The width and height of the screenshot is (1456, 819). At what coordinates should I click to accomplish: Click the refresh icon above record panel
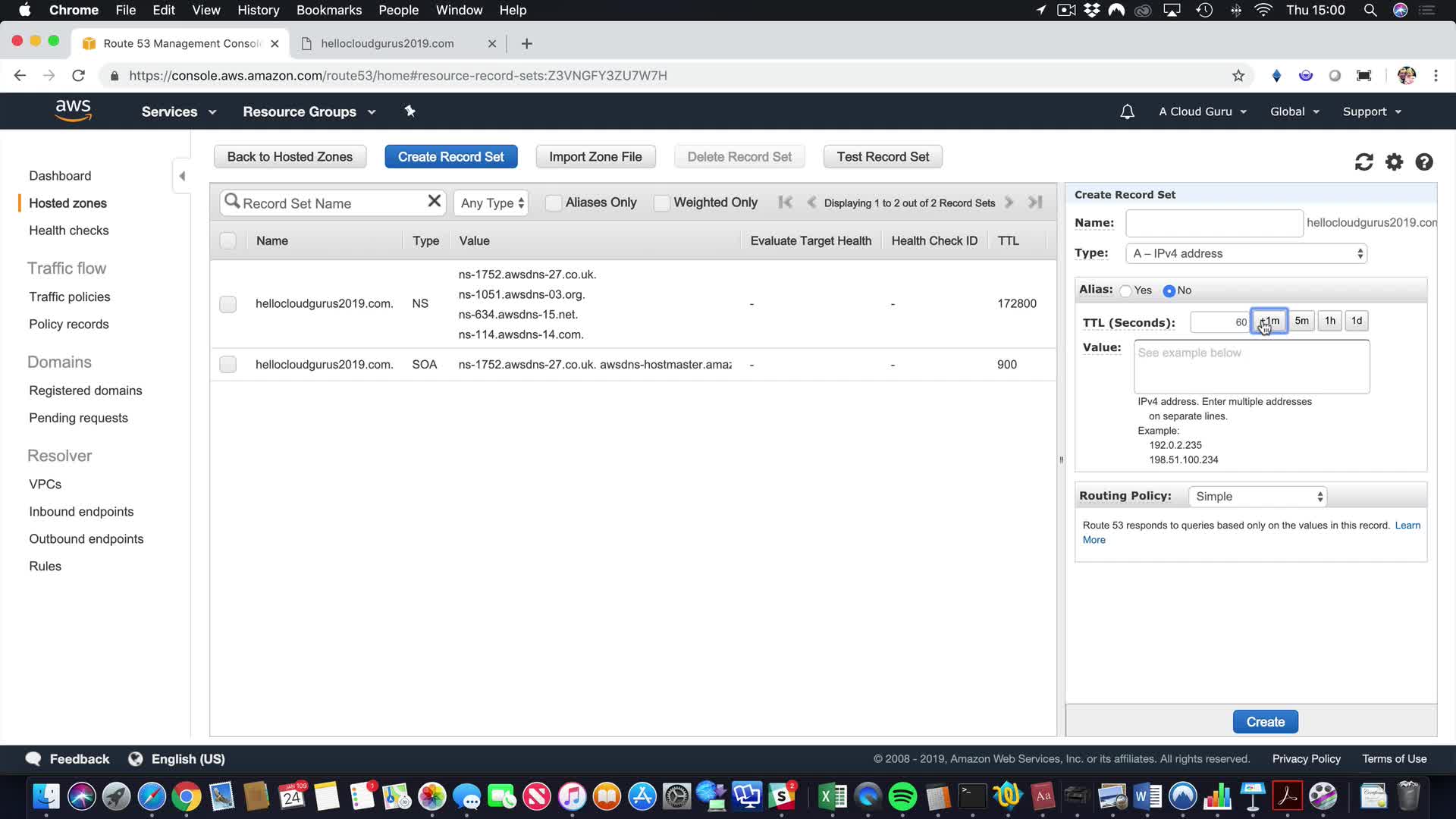(x=1363, y=162)
